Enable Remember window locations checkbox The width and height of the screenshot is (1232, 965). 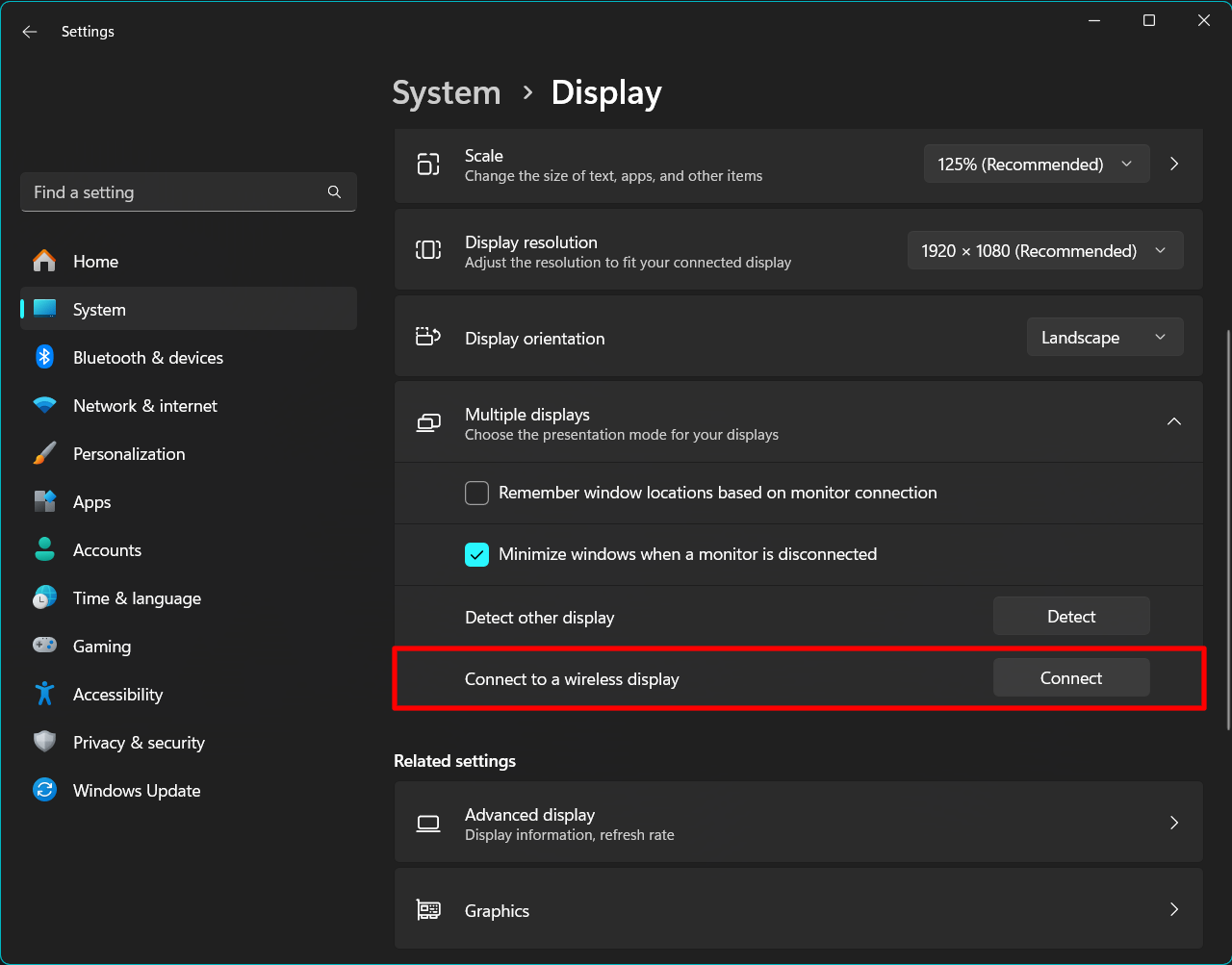pyautogui.click(x=476, y=493)
